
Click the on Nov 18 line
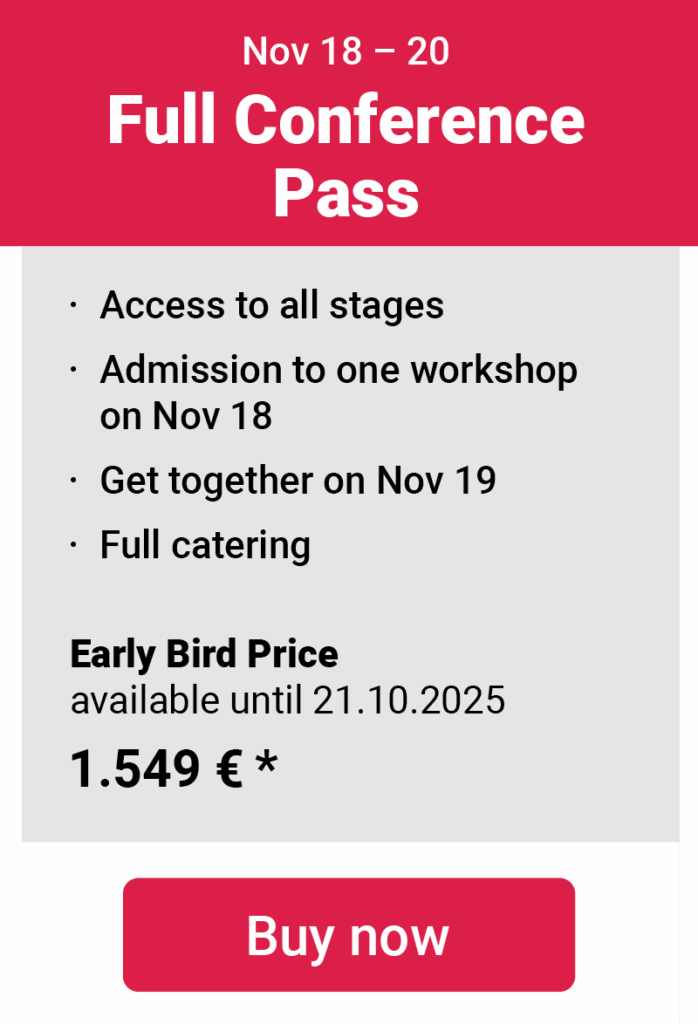(x=185, y=415)
